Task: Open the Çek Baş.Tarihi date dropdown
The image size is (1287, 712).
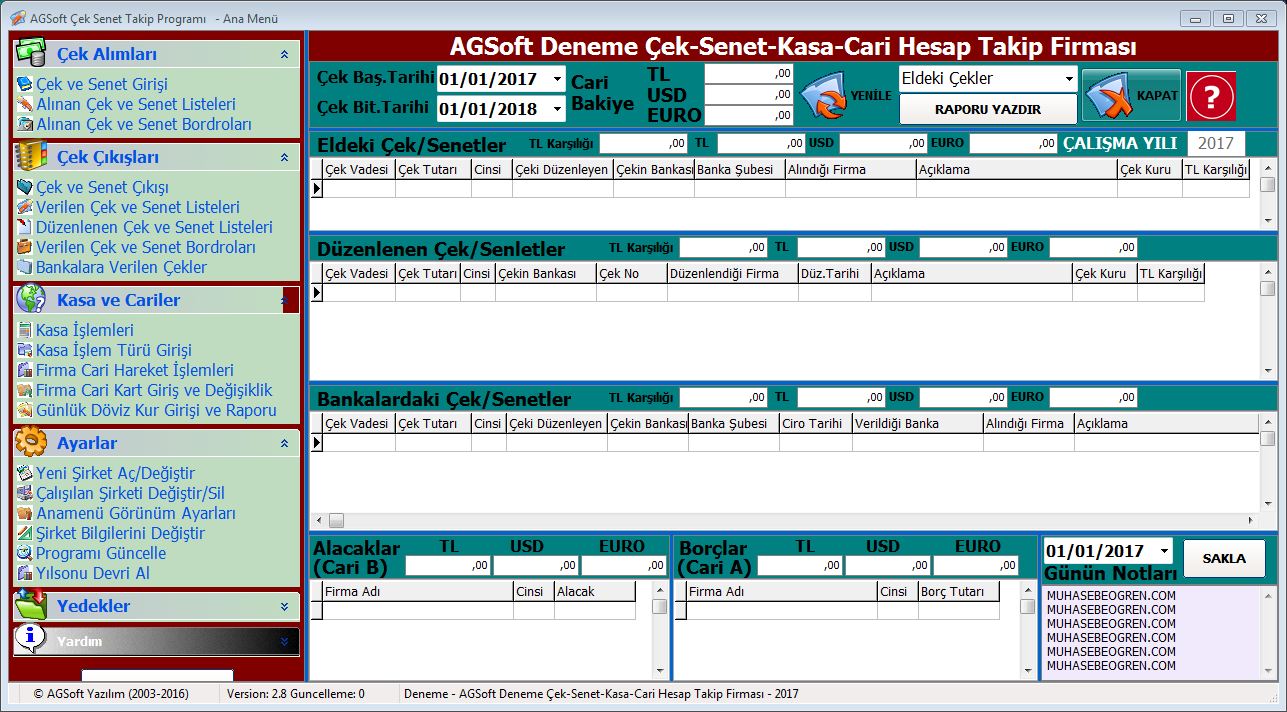Action: pyautogui.click(x=557, y=80)
